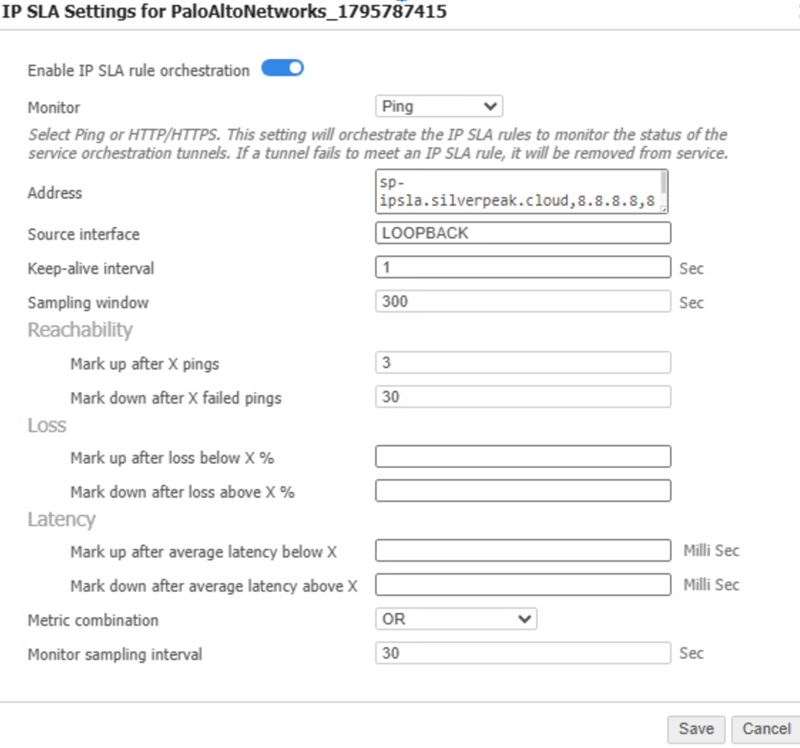Select the Sampling window input field
The height and width of the screenshot is (748, 800).
pyautogui.click(x=522, y=301)
